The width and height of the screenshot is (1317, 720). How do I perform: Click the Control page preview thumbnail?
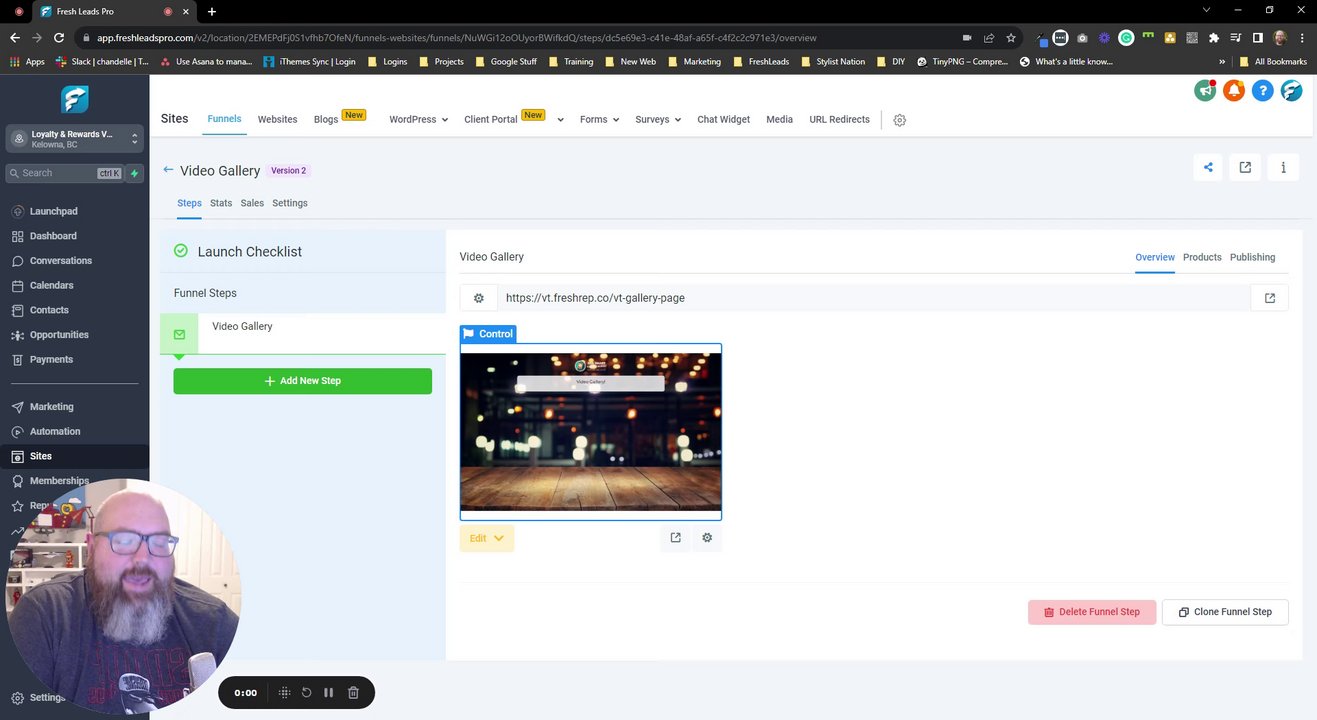pyautogui.click(x=590, y=432)
